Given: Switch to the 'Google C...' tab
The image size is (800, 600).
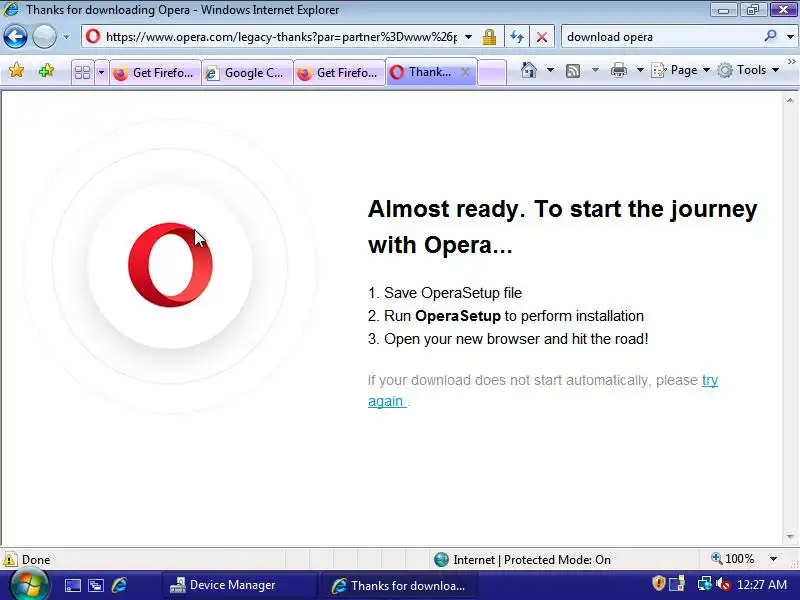Looking at the screenshot, I should (x=247, y=72).
